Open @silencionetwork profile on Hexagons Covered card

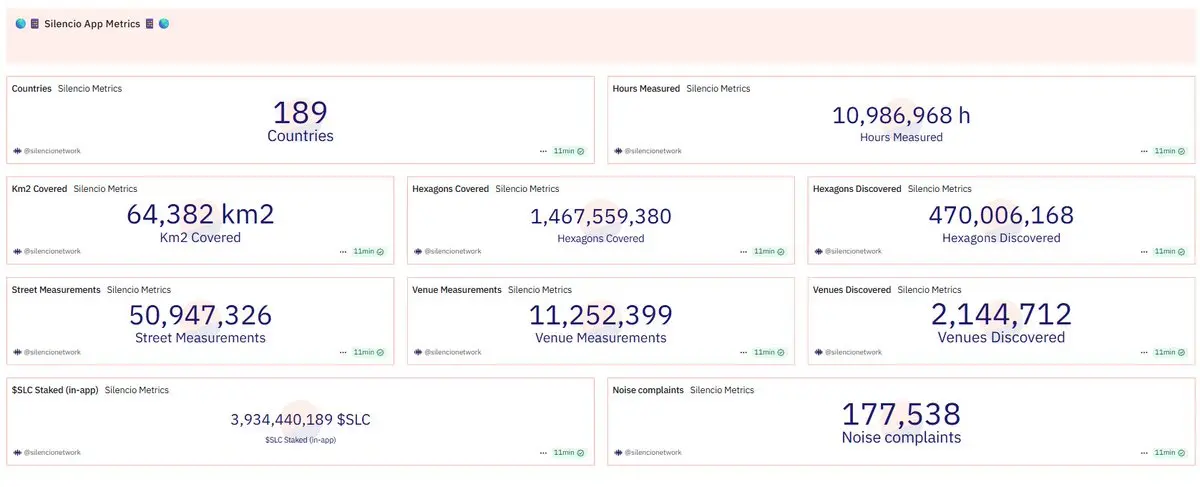pyautogui.click(x=447, y=252)
